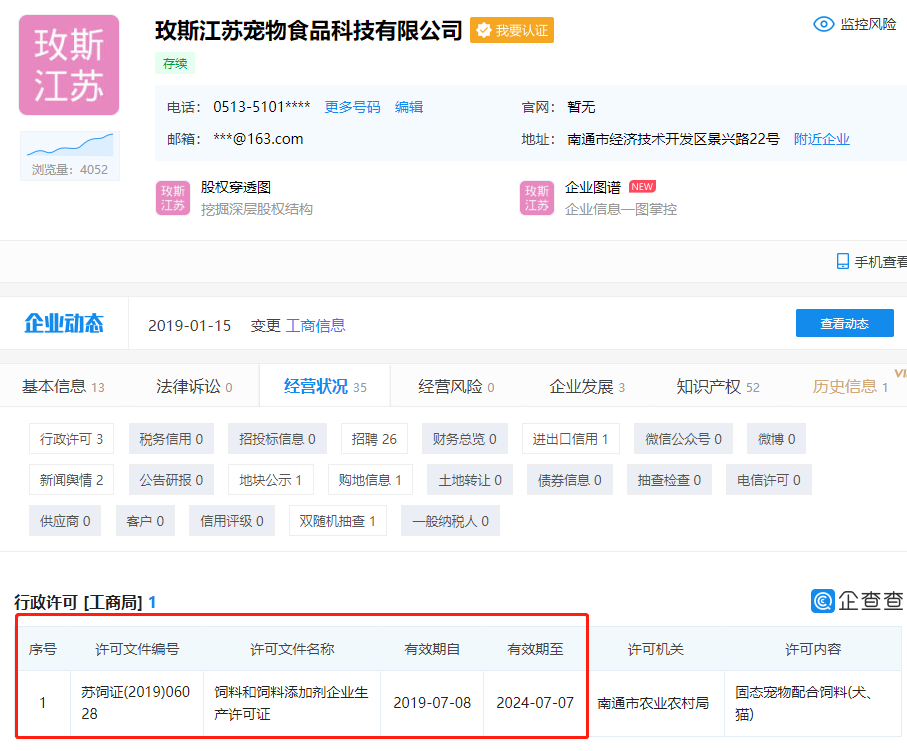Select the 招聘 26 filter
Image resolution: width=907 pixels, height=751 pixels.
tap(374, 439)
